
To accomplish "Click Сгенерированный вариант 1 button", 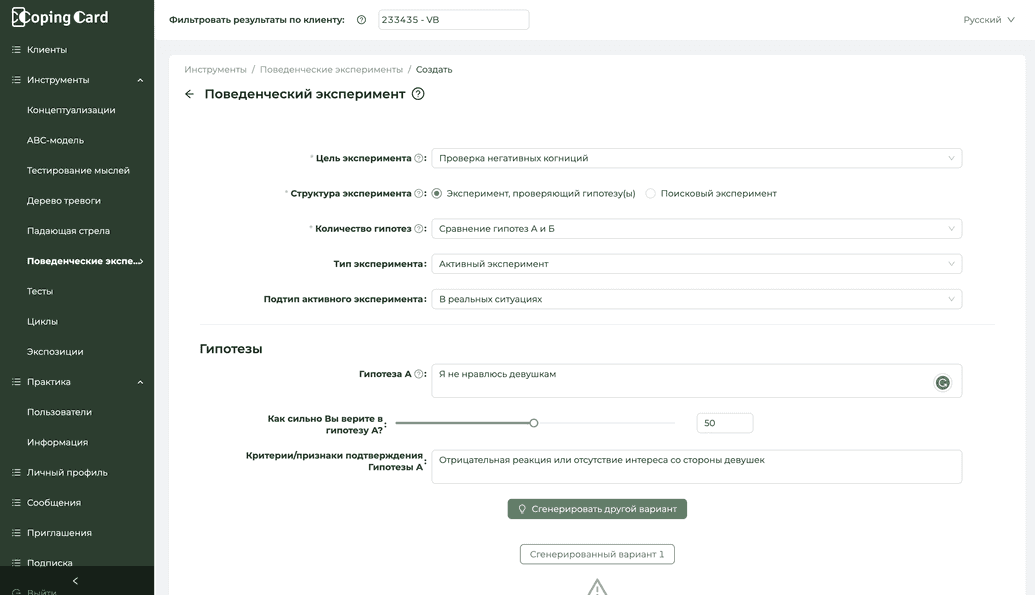I will [597, 555].
